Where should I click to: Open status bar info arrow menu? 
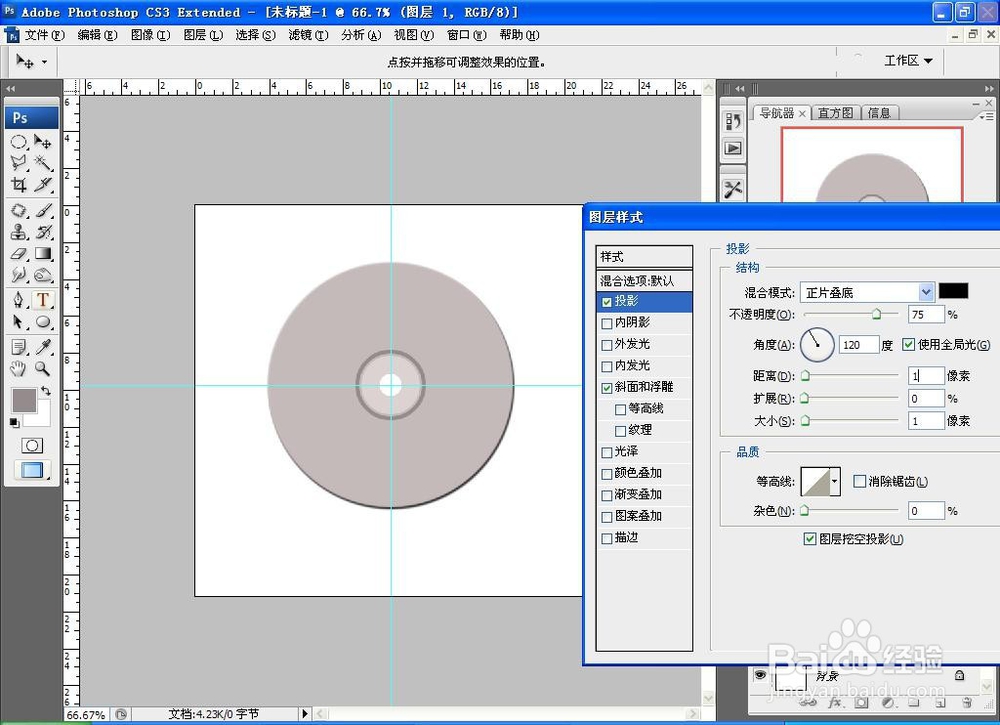[305, 714]
